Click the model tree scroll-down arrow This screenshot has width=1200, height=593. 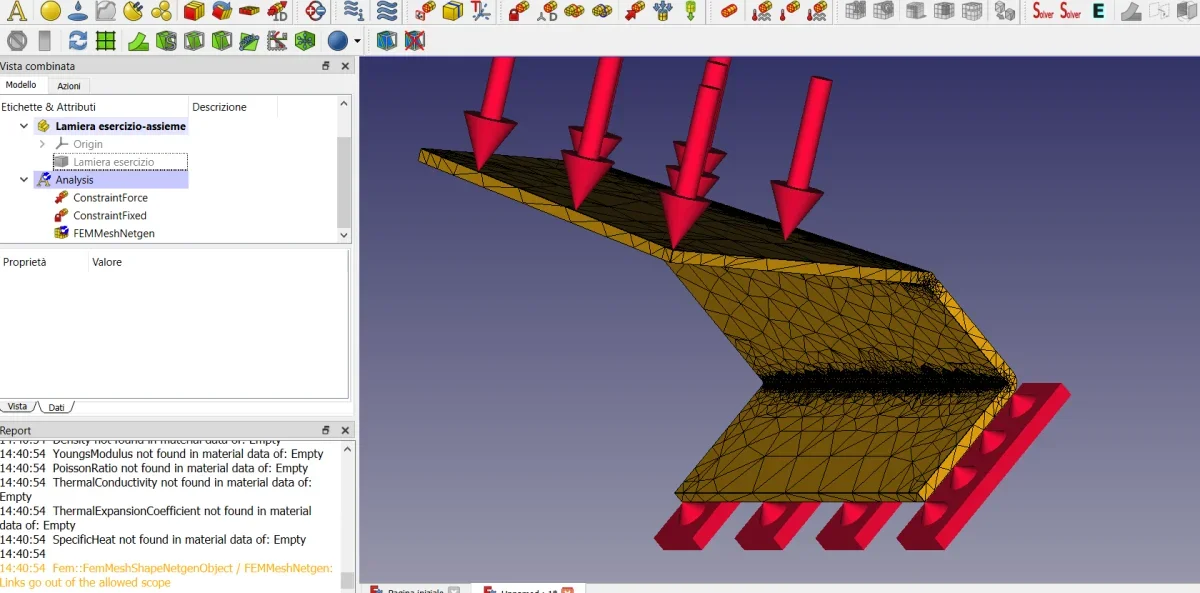tap(345, 235)
